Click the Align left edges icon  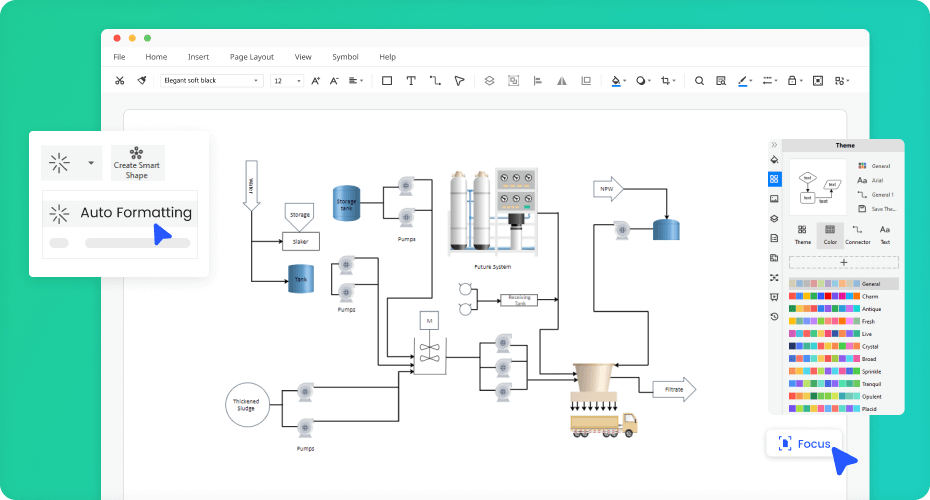tap(538, 81)
